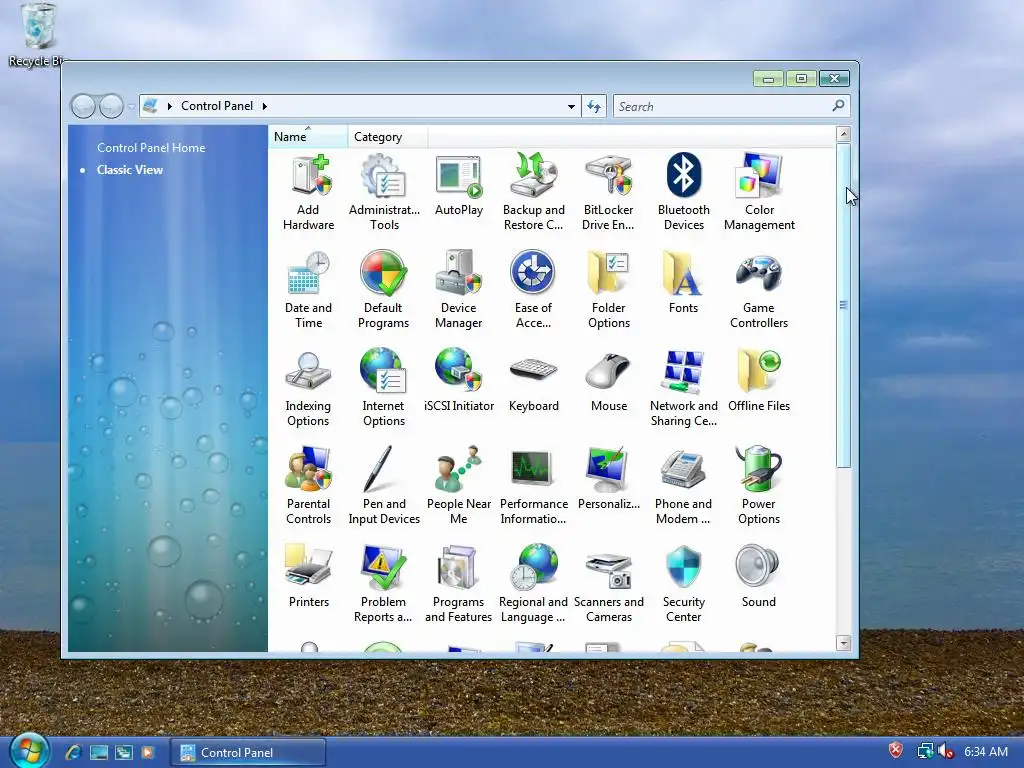Open the recent pages dropdown arrow

tap(131, 106)
